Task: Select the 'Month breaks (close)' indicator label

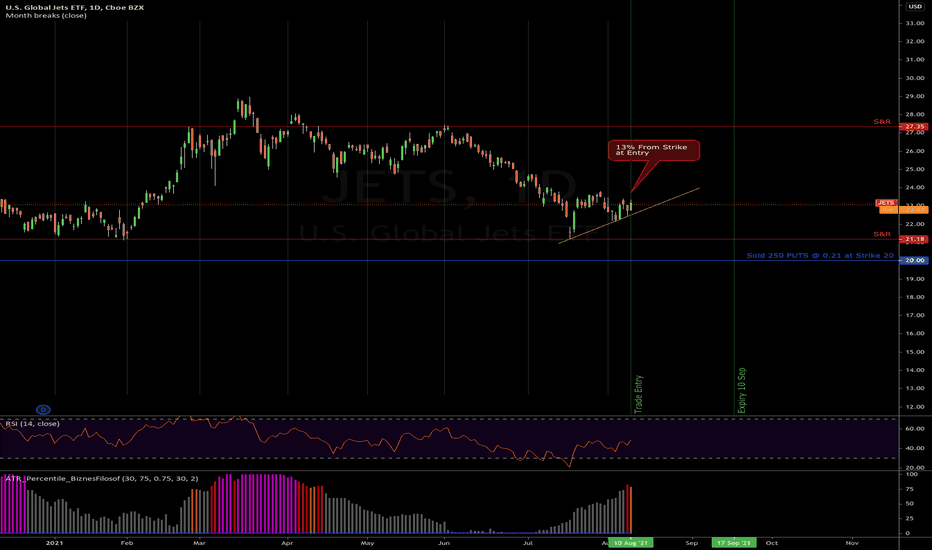Action: coord(46,15)
